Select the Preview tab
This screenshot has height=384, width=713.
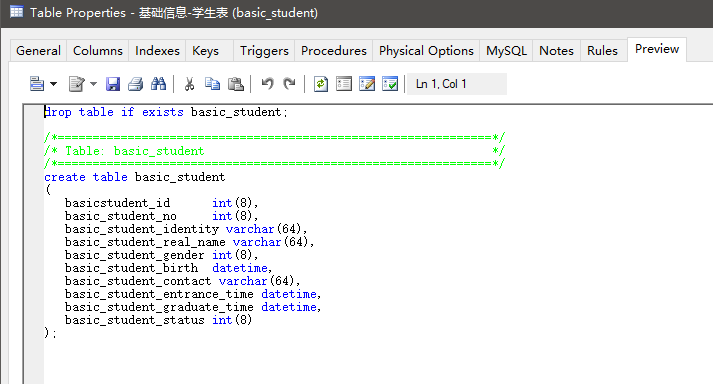[x=657, y=49]
